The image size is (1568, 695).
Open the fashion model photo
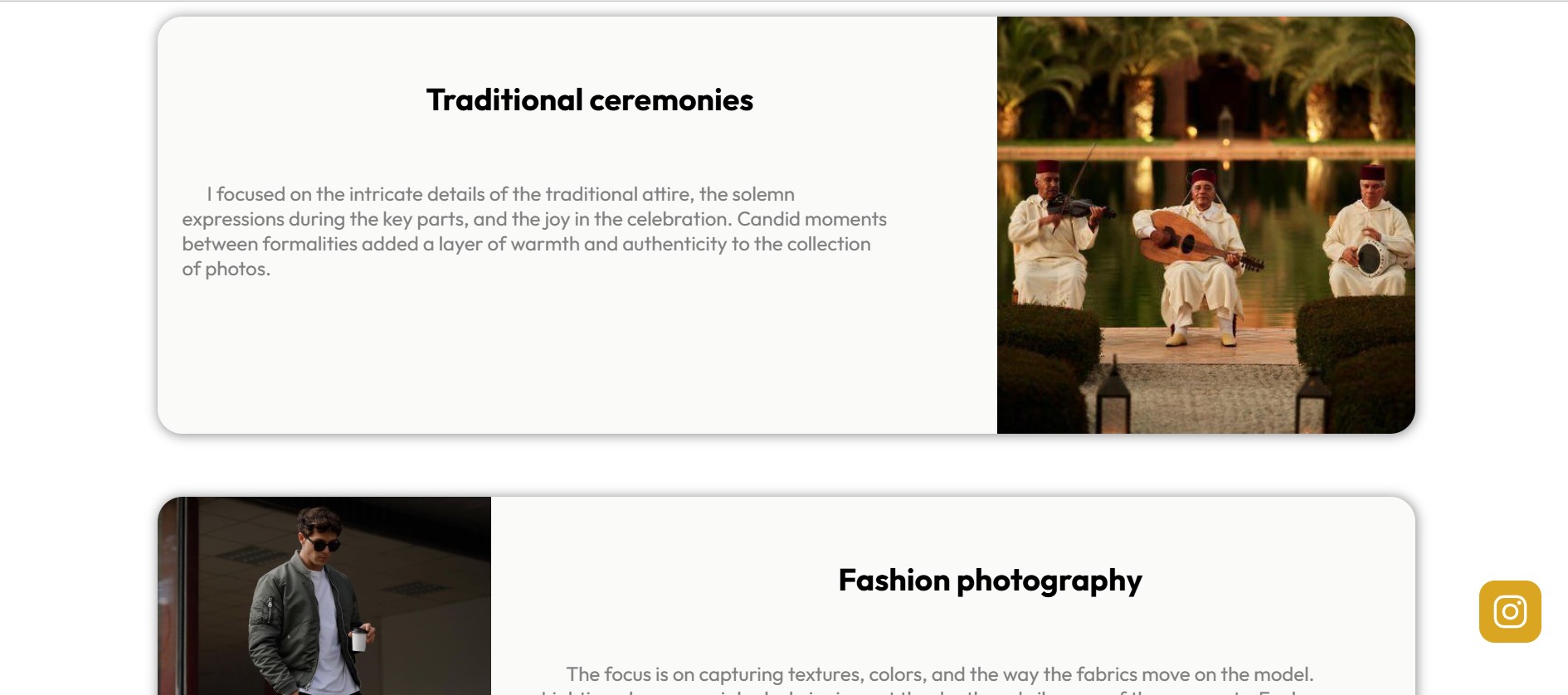[x=324, y=595]
